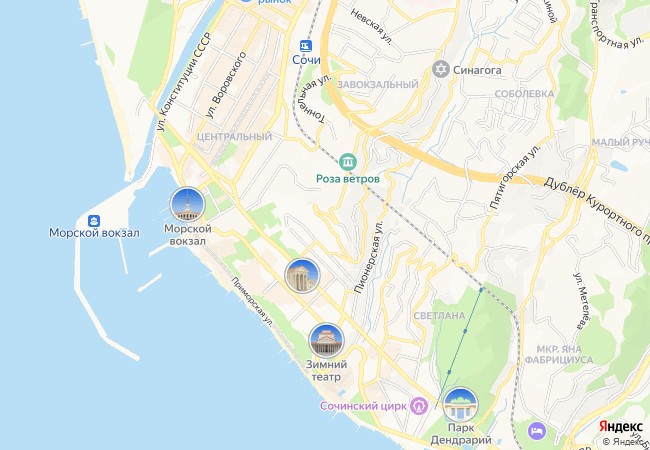Select the Завокзальный district label

378,85
